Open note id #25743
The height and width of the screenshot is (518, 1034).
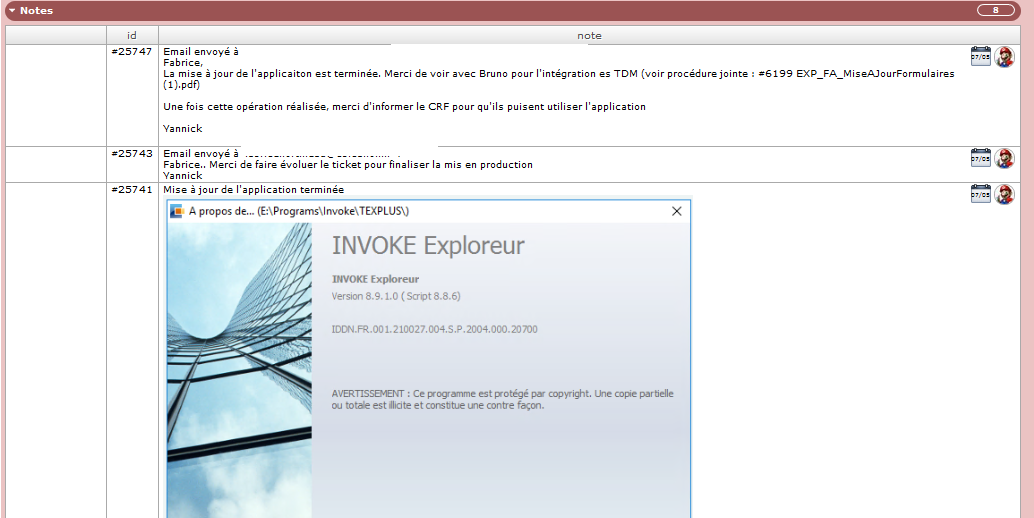pos(132,153)
